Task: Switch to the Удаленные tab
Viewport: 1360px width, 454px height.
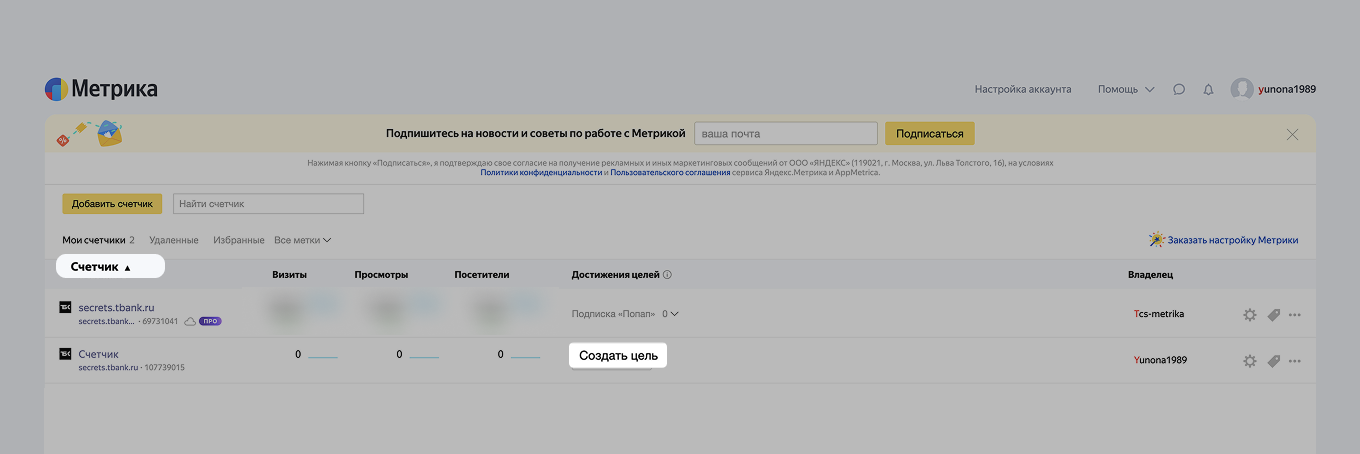Action: [174, 240]
